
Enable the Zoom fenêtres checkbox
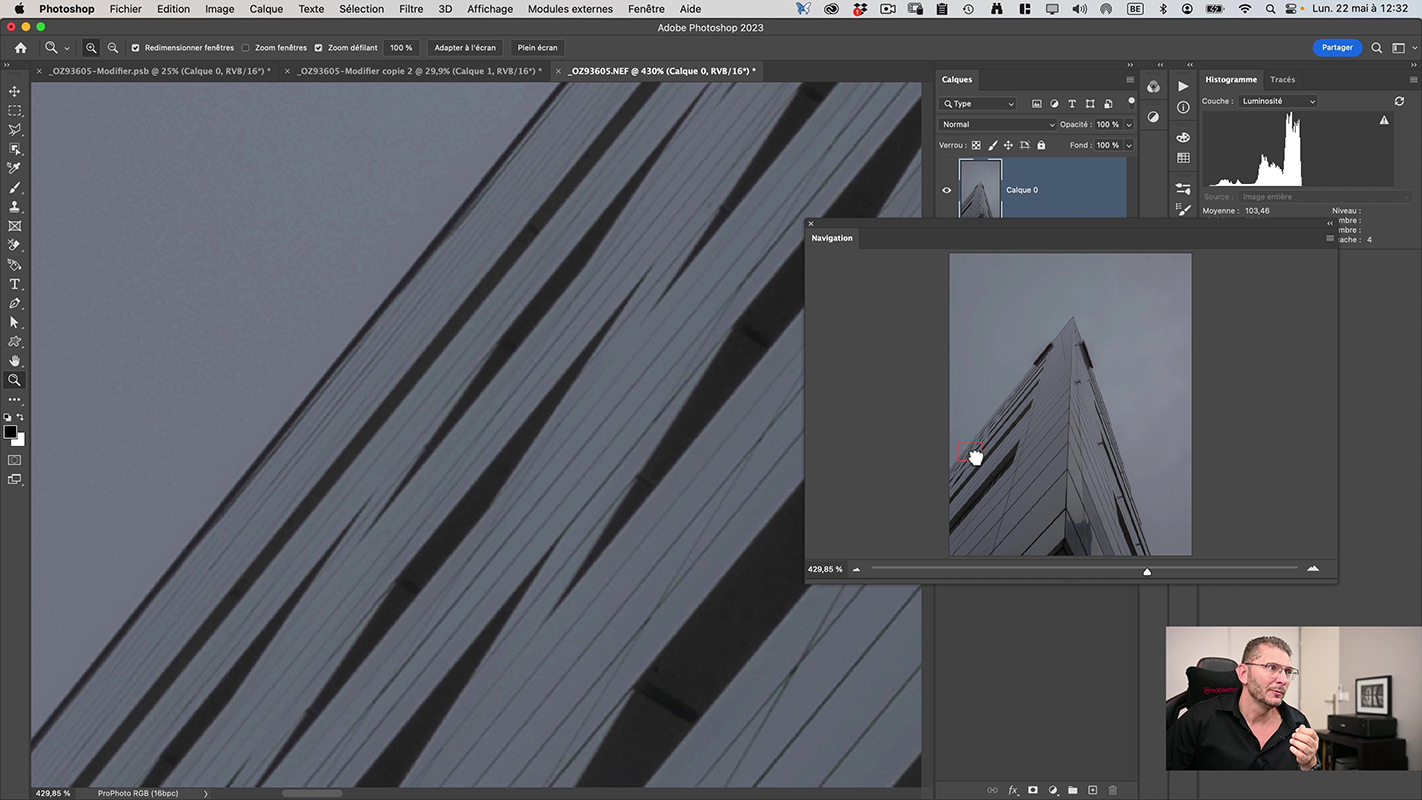click(x=246, y=48)
